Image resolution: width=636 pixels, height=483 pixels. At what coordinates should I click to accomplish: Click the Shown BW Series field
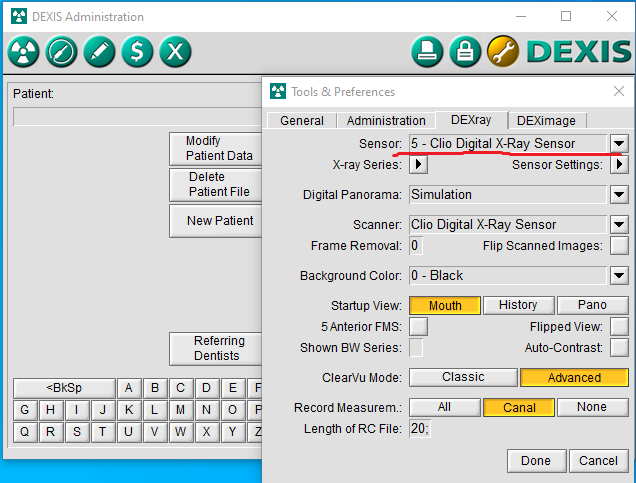pos(416,348)
